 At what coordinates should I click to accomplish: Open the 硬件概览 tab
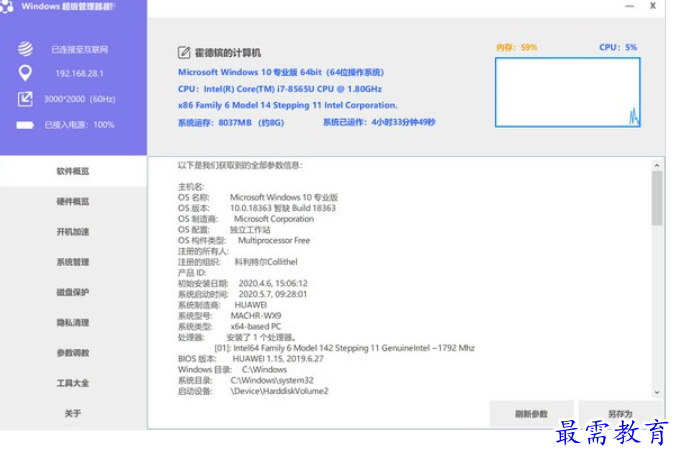click(73, 201)
